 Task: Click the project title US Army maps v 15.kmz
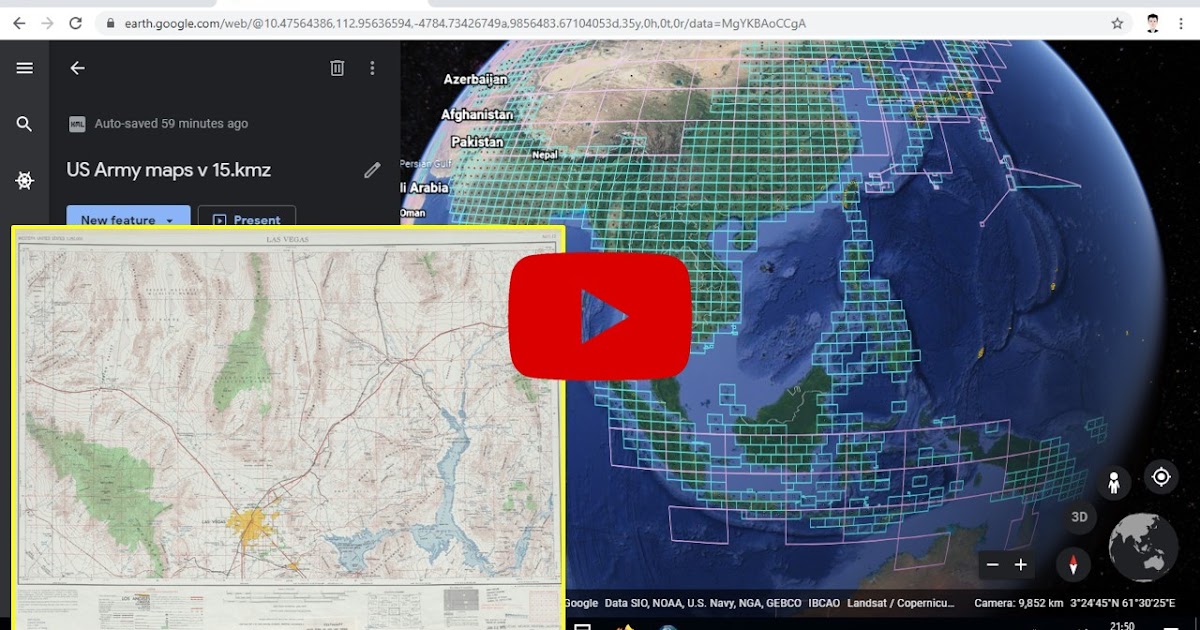(168, 170)
